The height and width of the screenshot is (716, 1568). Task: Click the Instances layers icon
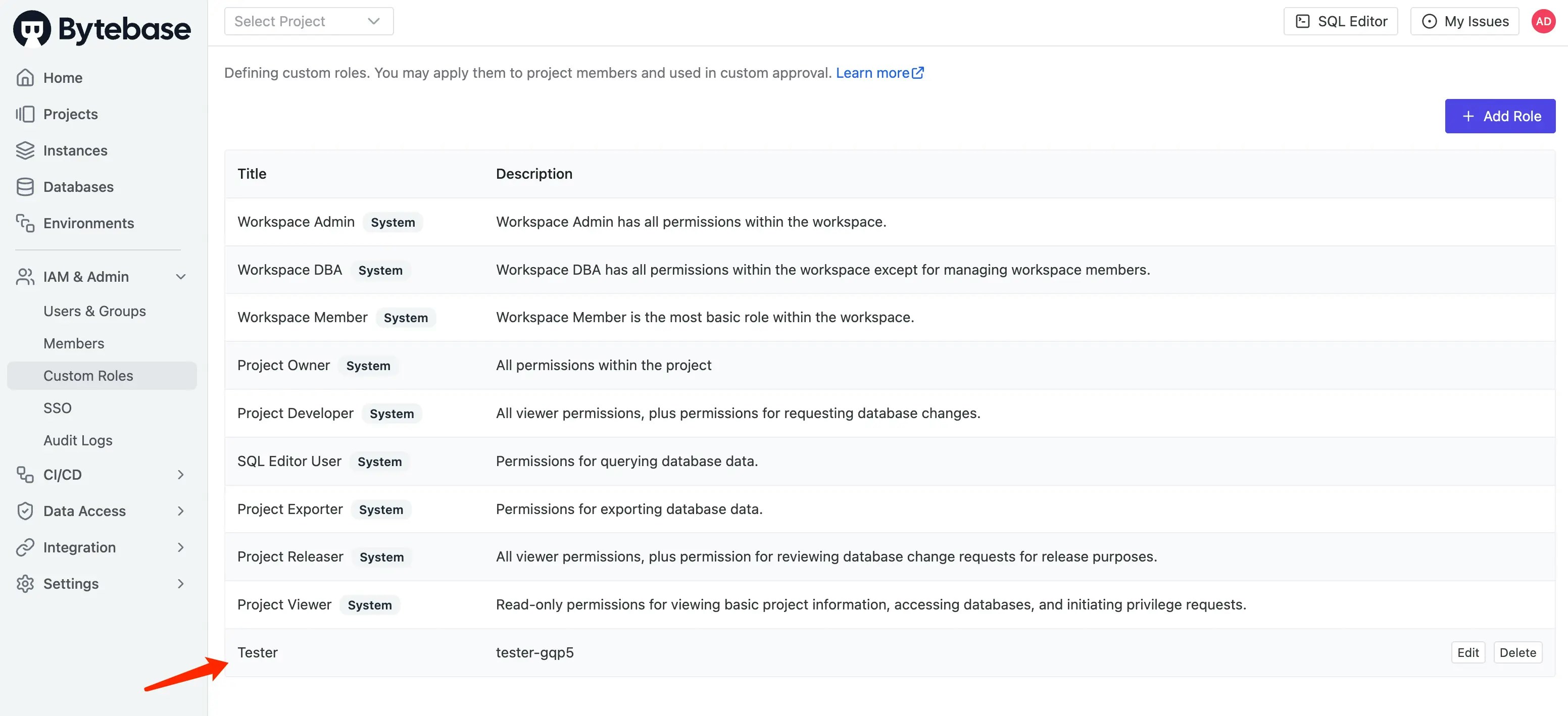tap(25, 150)
